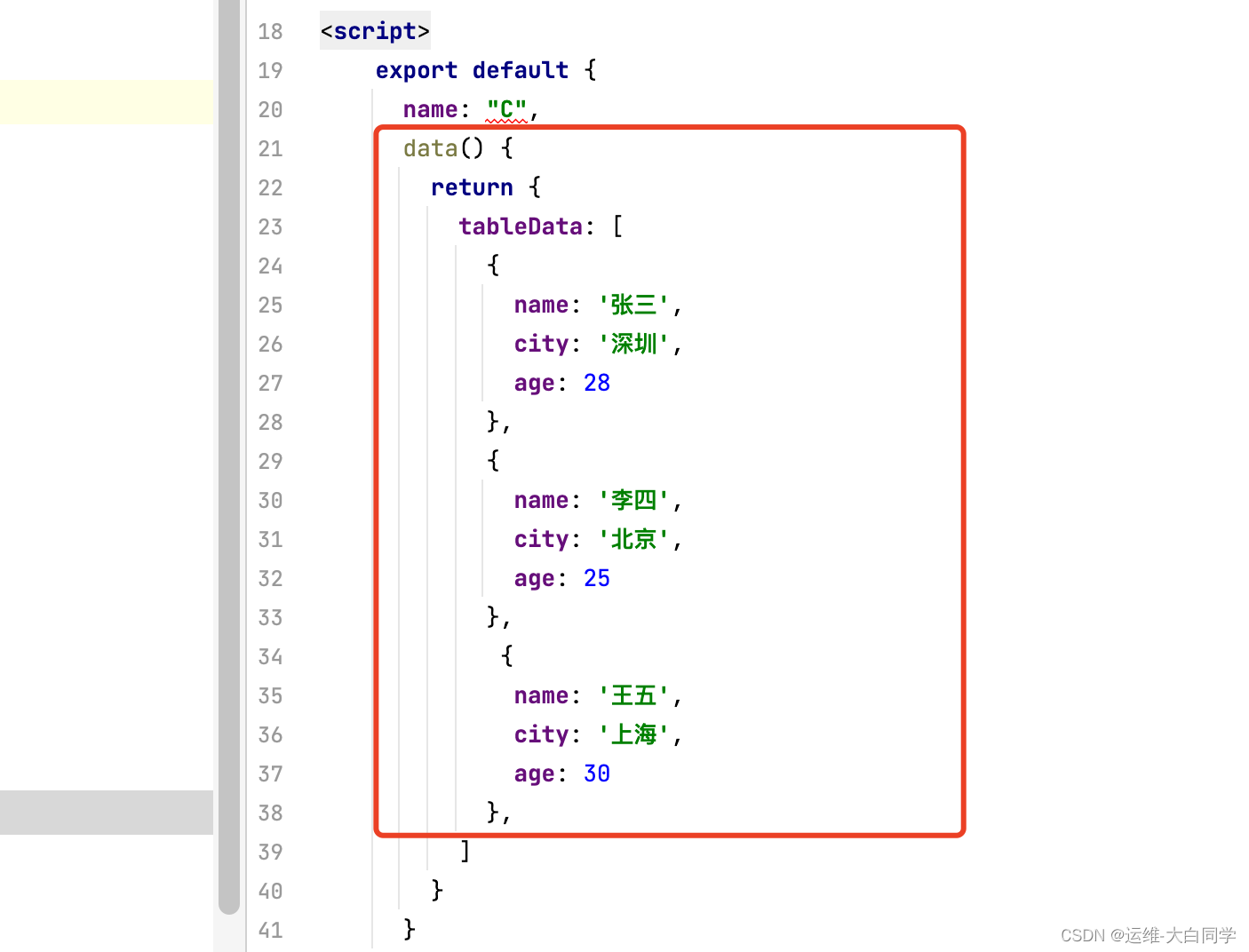Click the data() method name on line 21
Viewport: 1249px width, 952px height.
pos(430,148)
